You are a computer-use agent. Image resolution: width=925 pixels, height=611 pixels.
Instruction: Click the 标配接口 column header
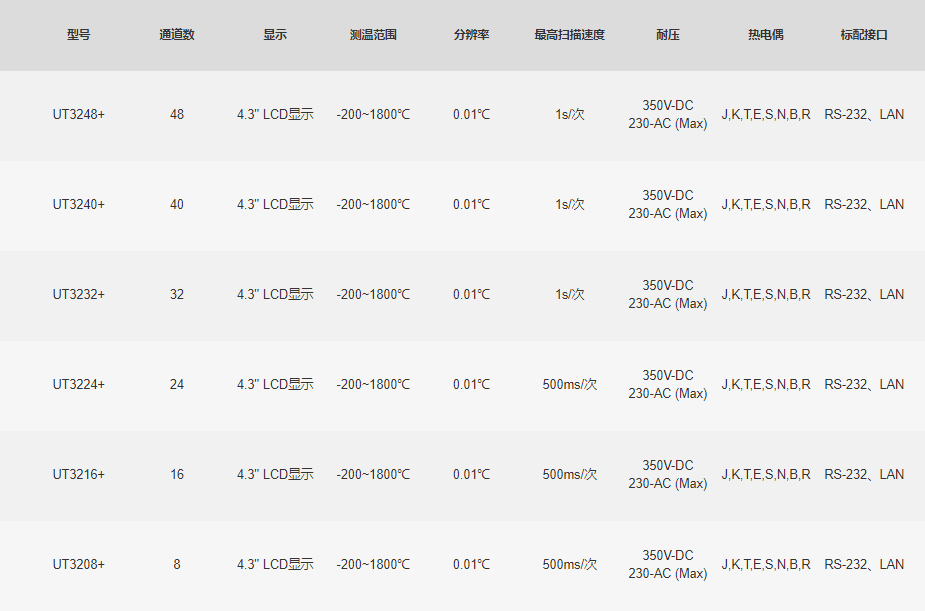[864, 35]
